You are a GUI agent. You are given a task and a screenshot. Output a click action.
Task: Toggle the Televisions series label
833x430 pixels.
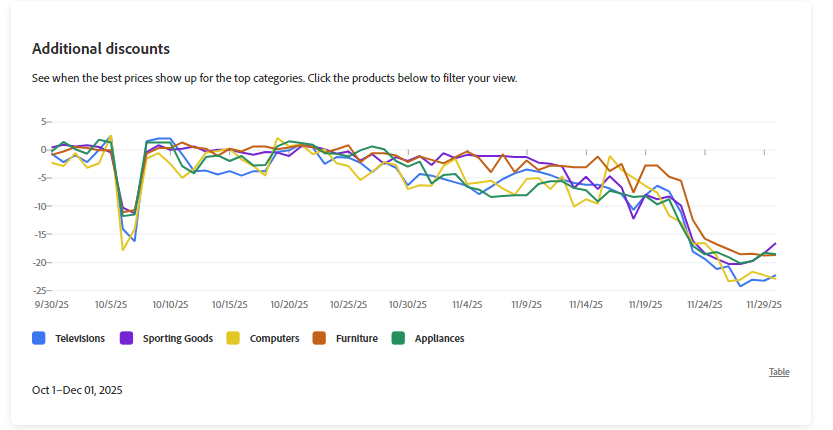point(80,339)
